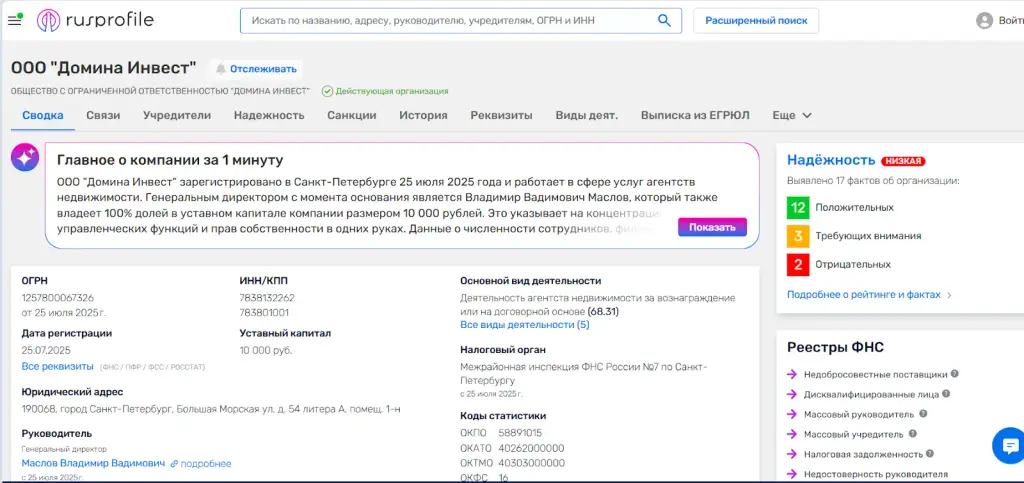Viewport: 1024px width, 483px height.
Task: Click the Надёжность heading link
Action: click(x=831, y=160)
